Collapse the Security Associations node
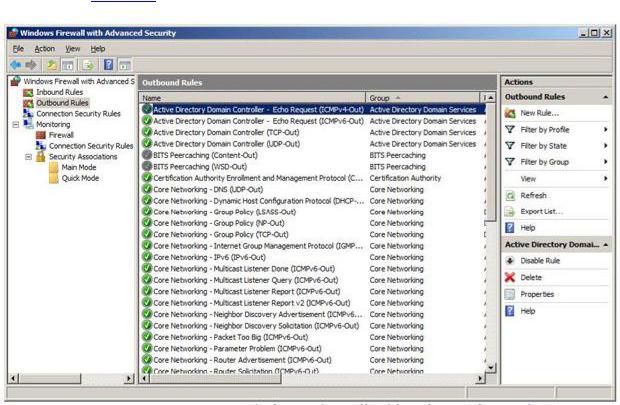 (28, 157)
